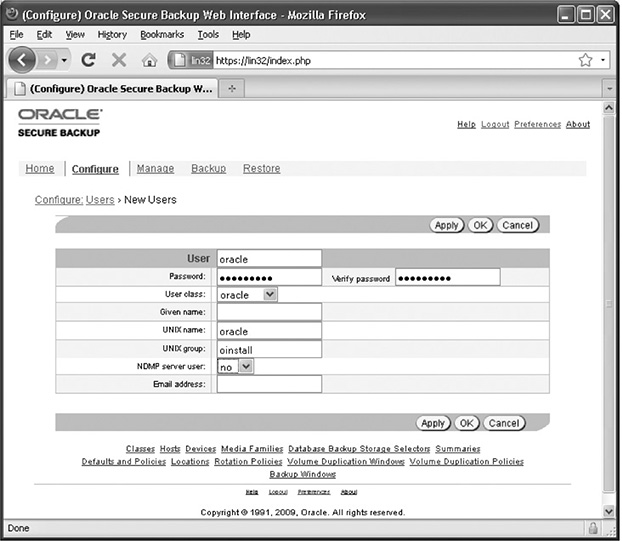The width and height of the screenshot is (622, 541).
Task: Switch to the Backup tab
Action: click(x=209, y=169)
